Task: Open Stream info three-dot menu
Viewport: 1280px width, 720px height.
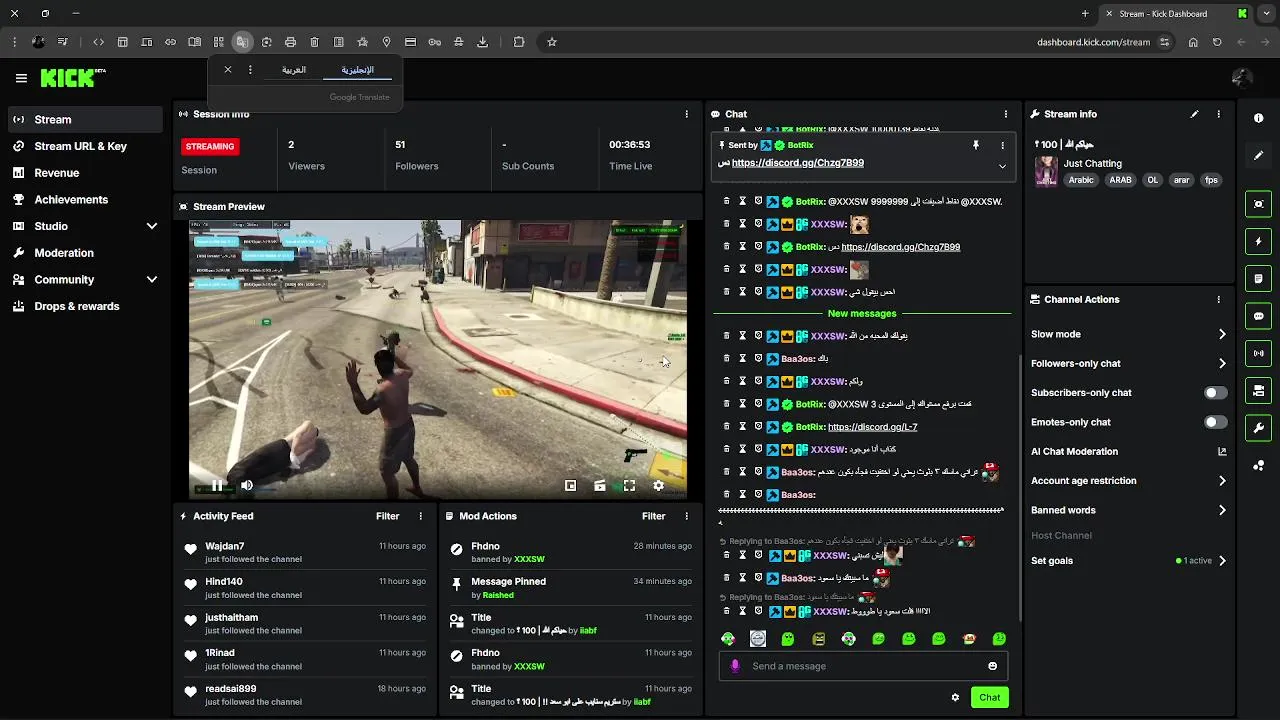Action: (1218, 114)
